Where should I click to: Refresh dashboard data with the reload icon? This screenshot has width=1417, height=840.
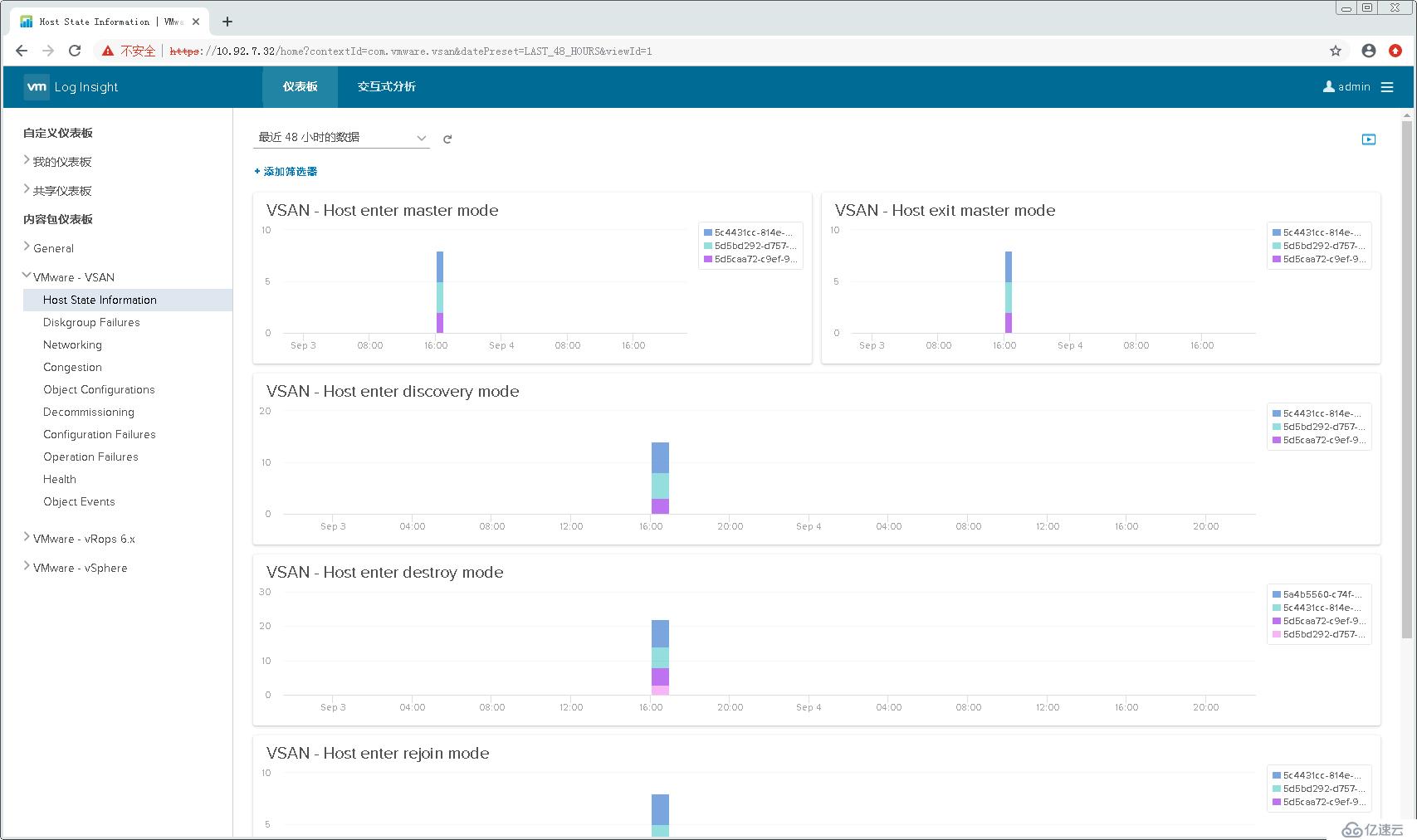pyautogui.click(x=447, y=139)
